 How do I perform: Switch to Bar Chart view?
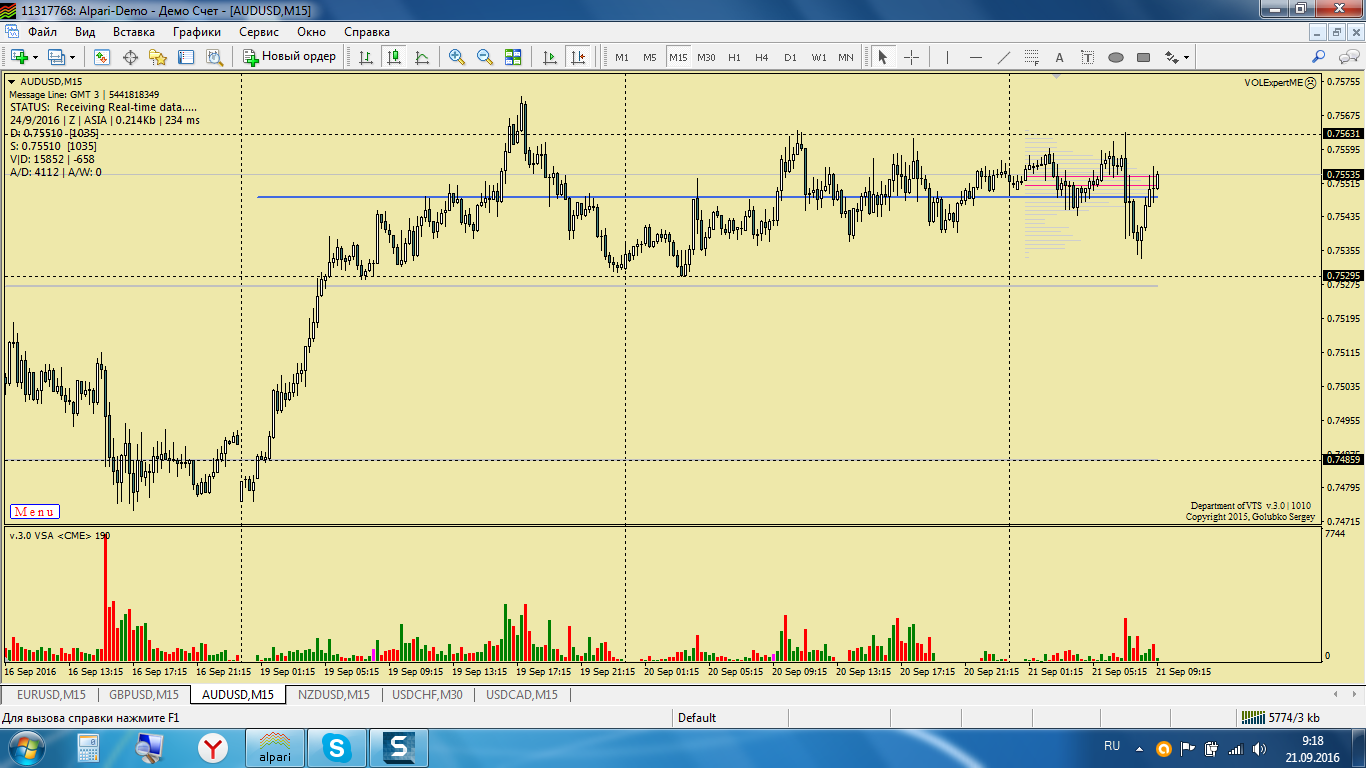click(x=366, y=57)
